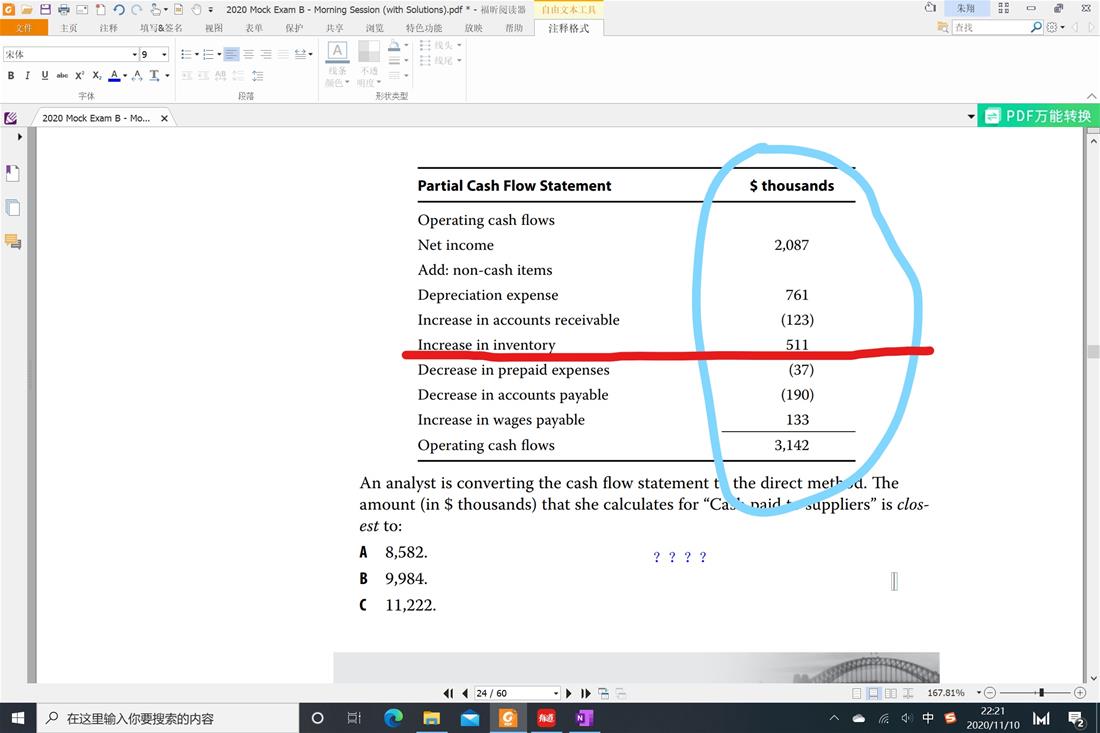Switch to the 注释 ribbon tab
The width and height of the screenshot is (1100, 733).
[108, 28]
